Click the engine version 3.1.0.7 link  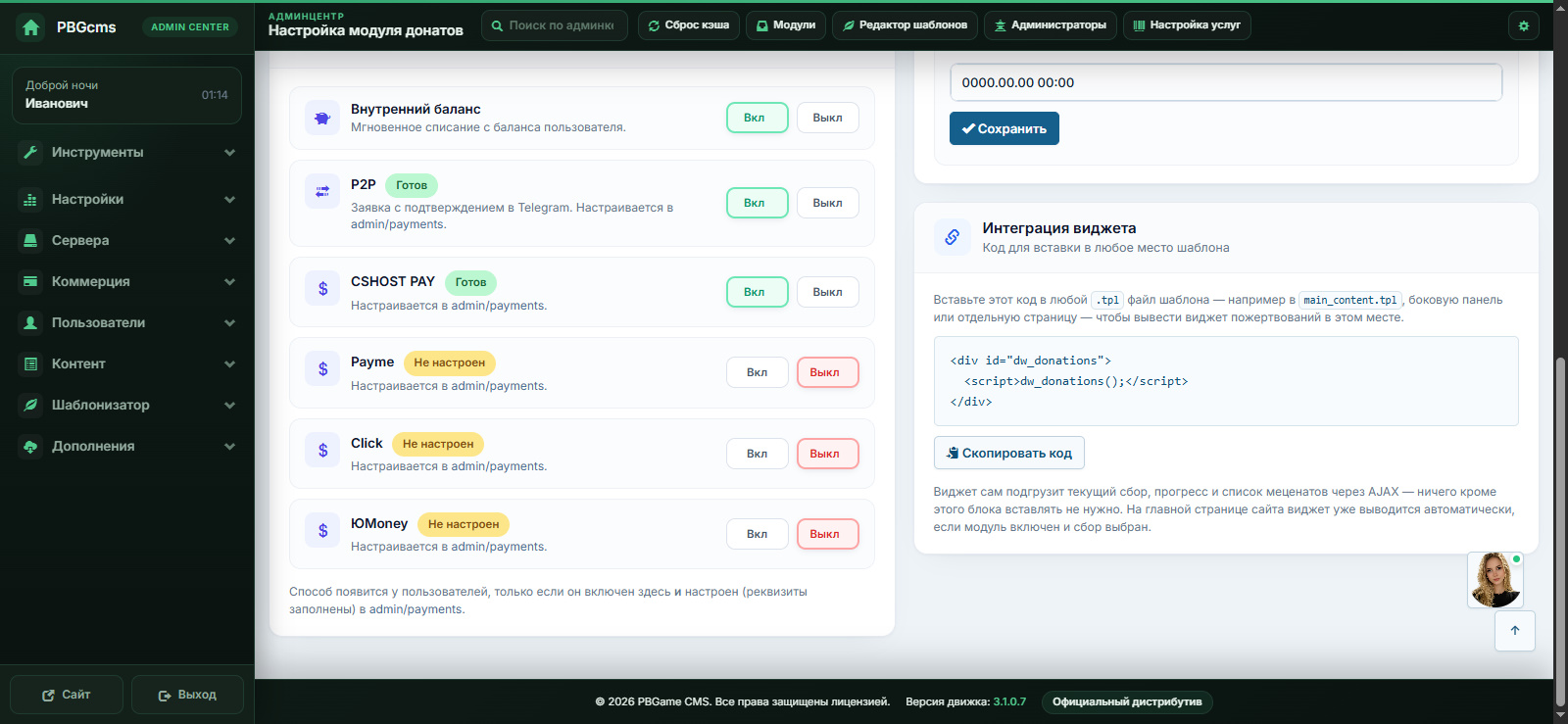pyautogui.click(x=1009, y=701)
